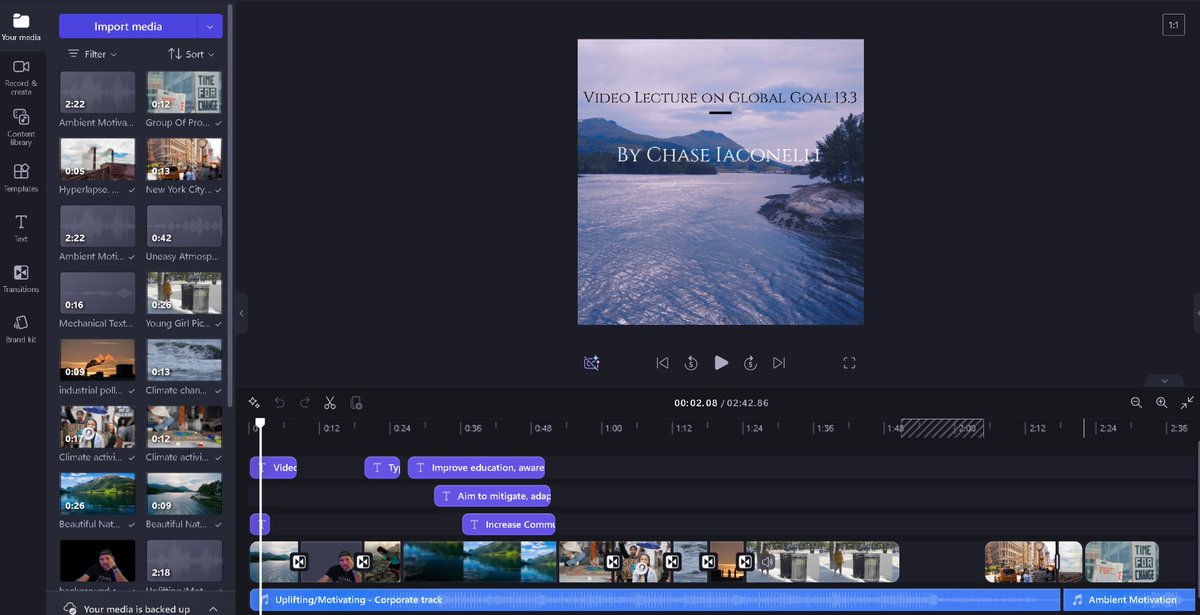Select the 'Hyperlapse...' media thumbnail
This screenshot has width=1200, height=615.
97,158
